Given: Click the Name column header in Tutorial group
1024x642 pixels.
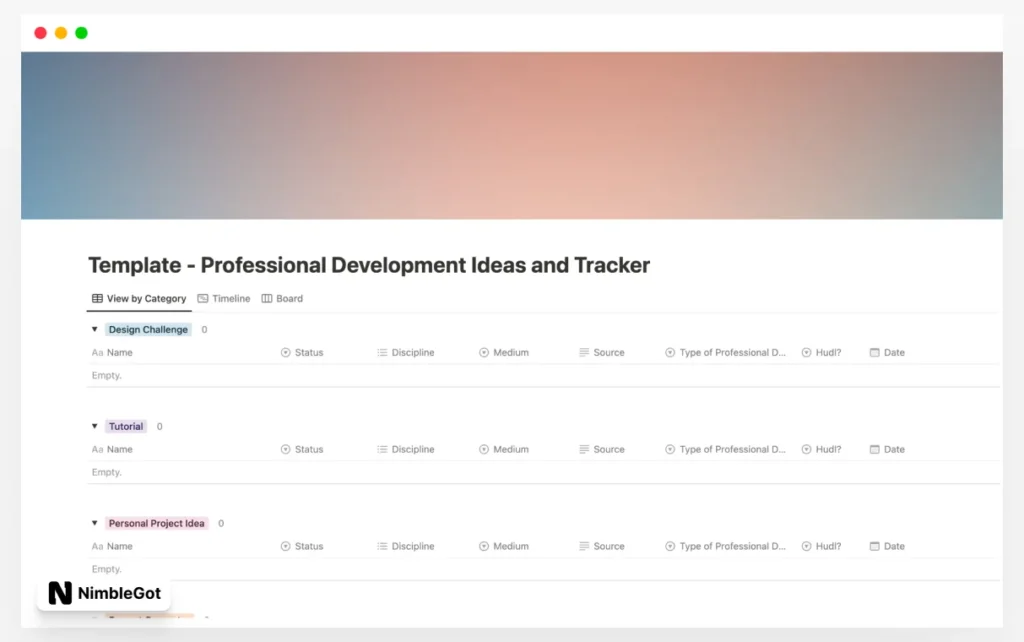Looking at the screenshot, I should coord(112,449).
